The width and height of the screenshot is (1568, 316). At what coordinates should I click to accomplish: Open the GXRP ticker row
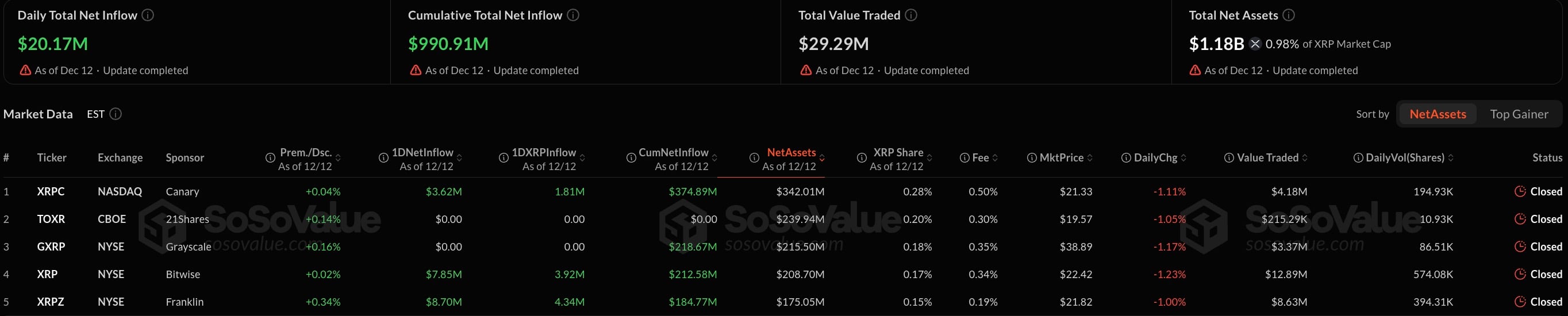(x=51, y=246)
